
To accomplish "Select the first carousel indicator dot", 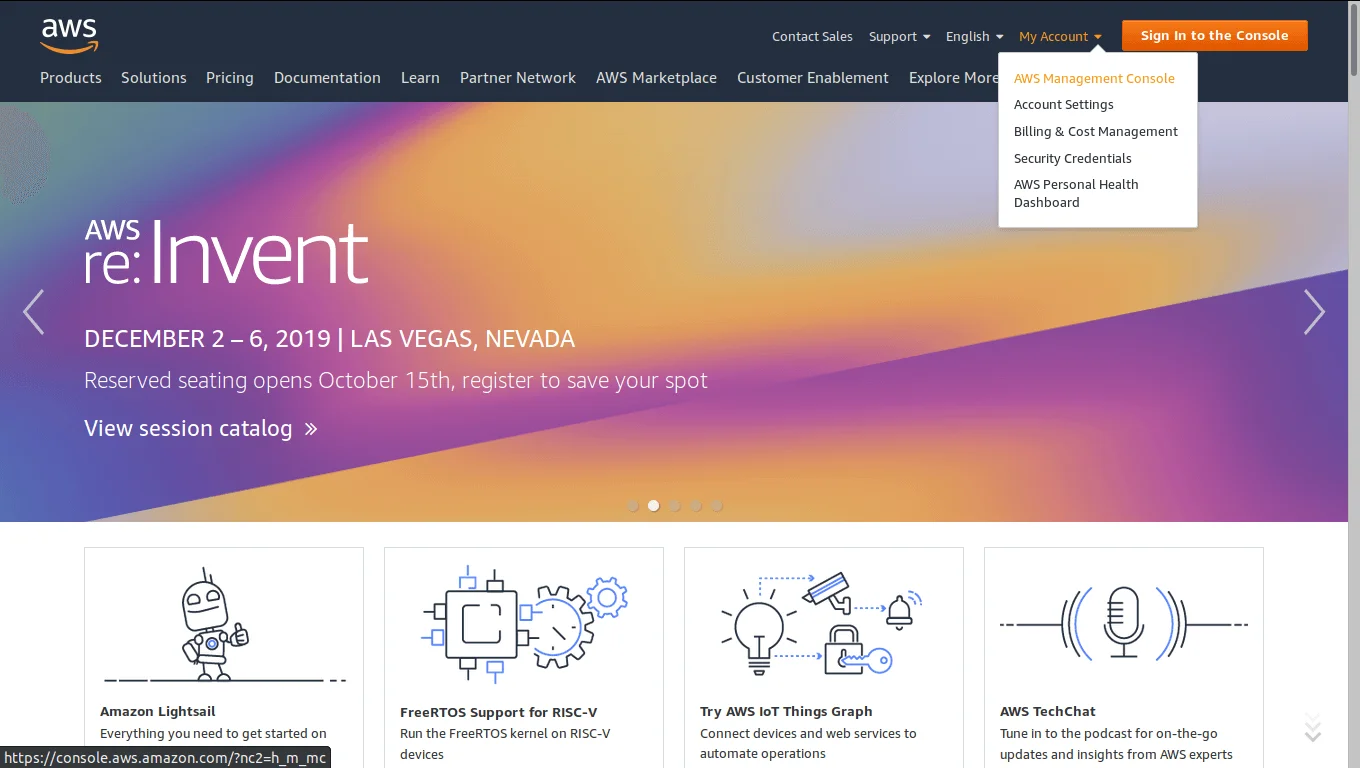I will [x=633, y=506].
